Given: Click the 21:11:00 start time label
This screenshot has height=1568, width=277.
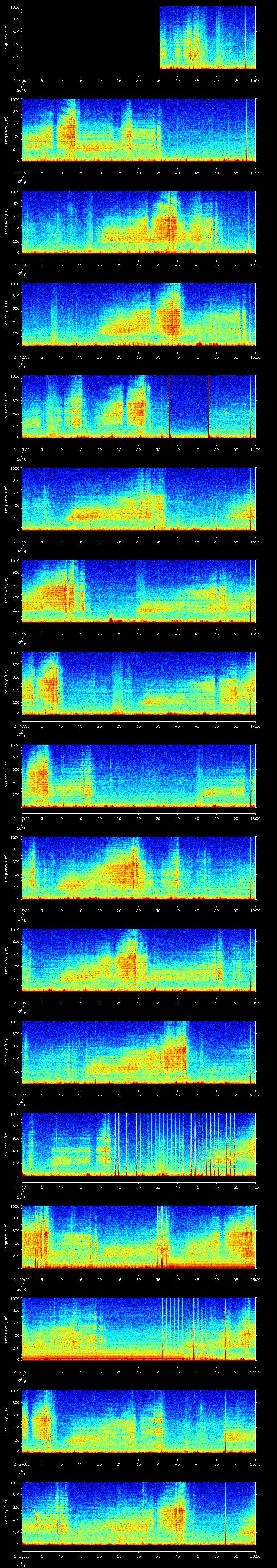Looking at the screenshot, I should 21,265.
